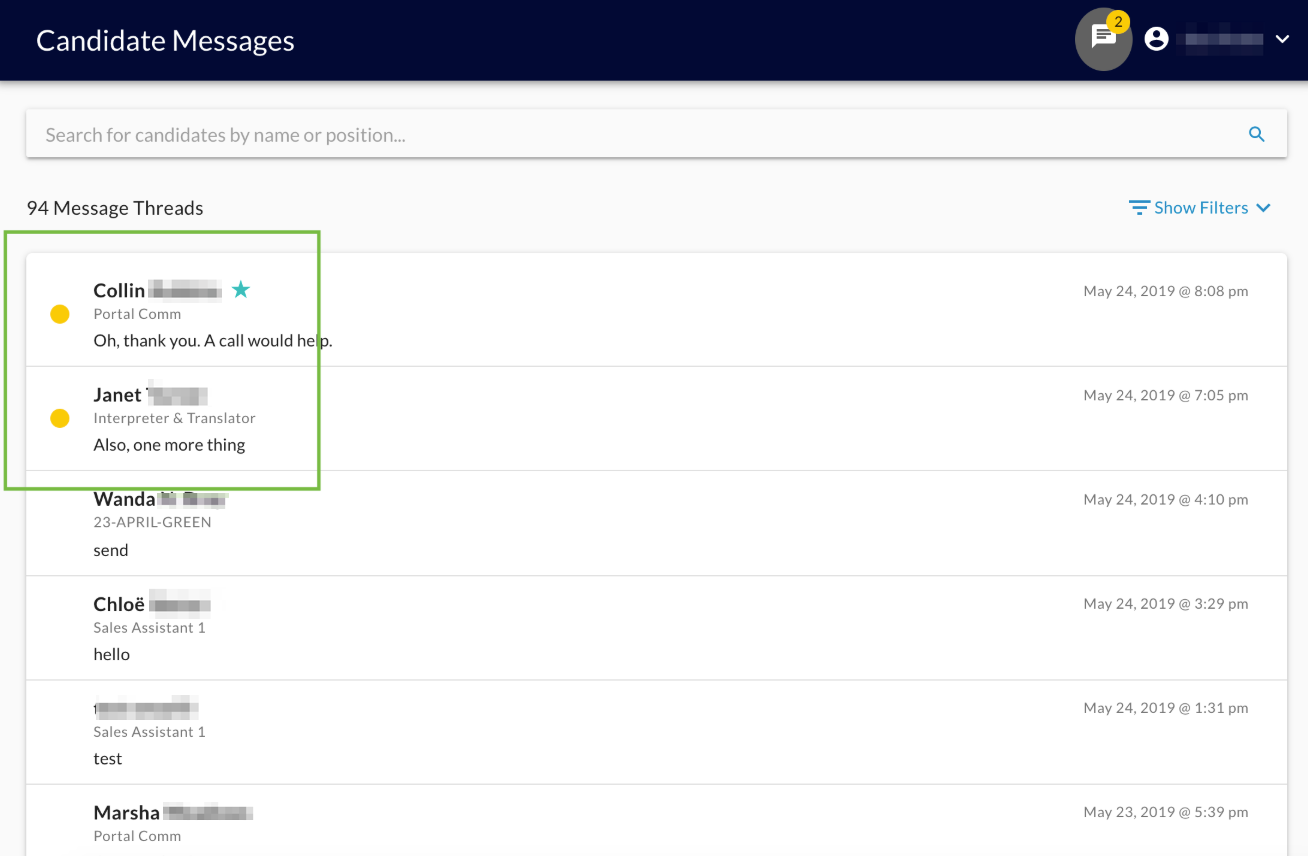
Task: Expand the account menu chevron in header
Action: coord(1283,40)
